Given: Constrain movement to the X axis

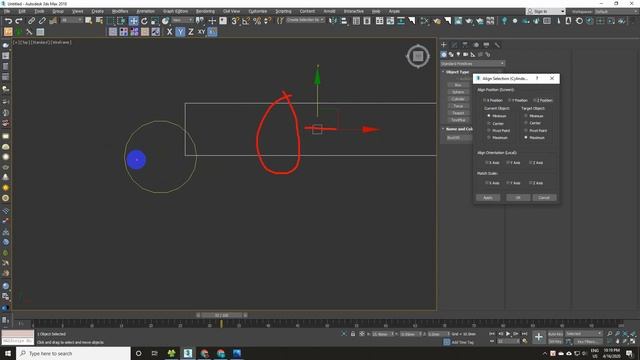Looking at the screenshot, I should [x=169, y=32].
